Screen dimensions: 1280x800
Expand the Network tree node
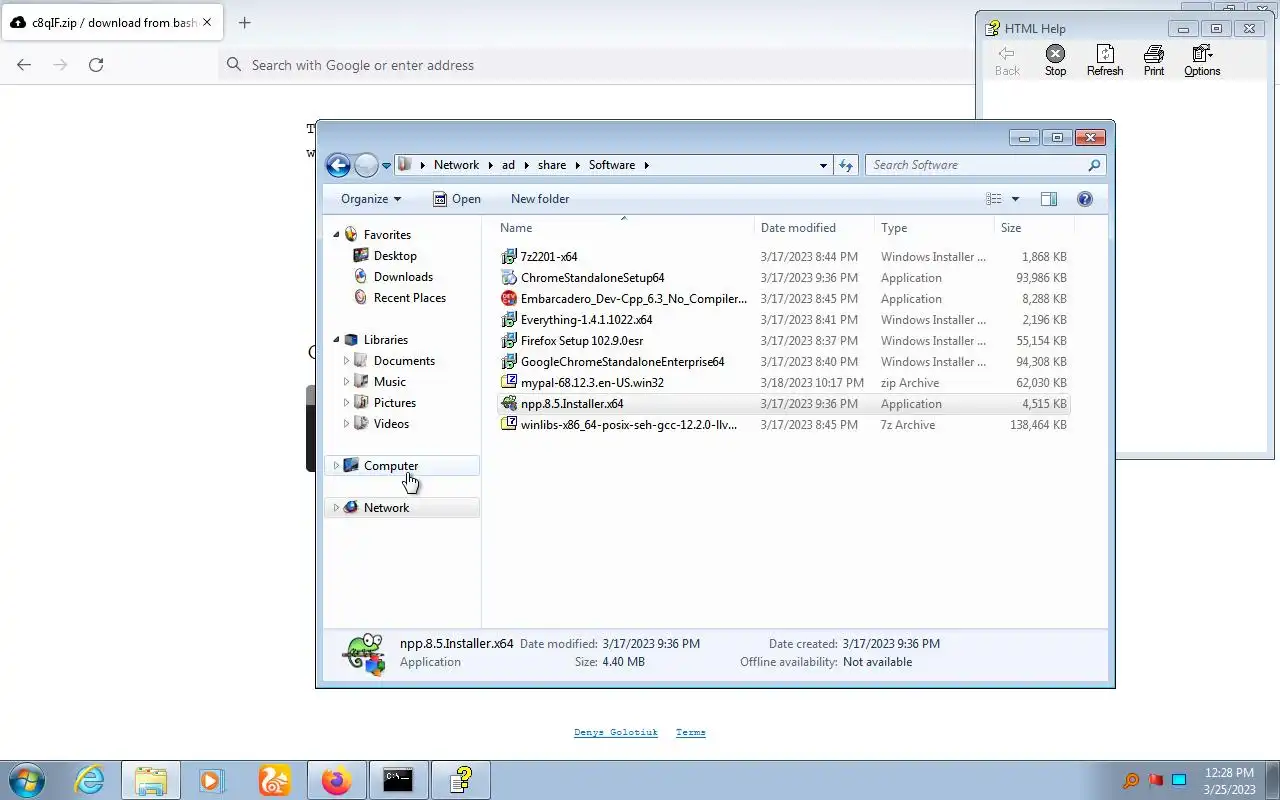[336, 508]
